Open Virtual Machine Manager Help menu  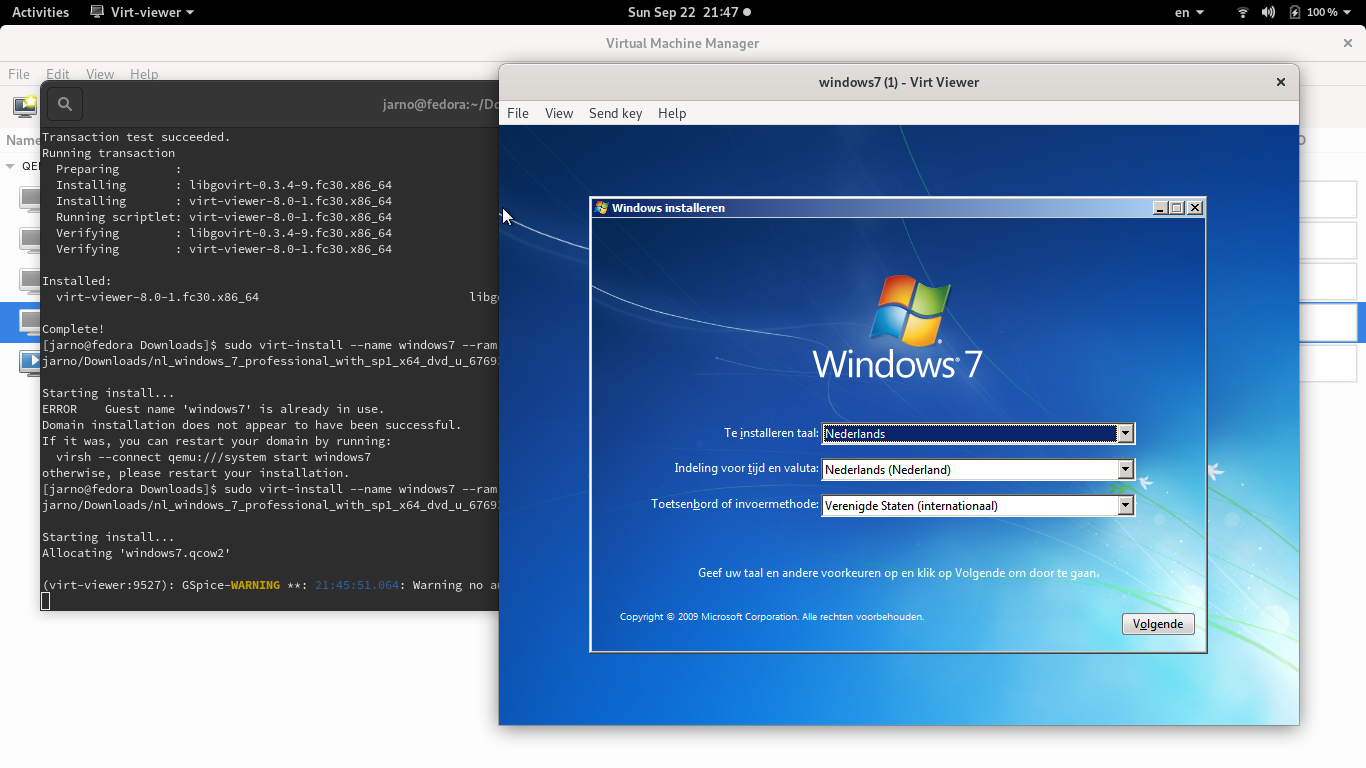144,74
